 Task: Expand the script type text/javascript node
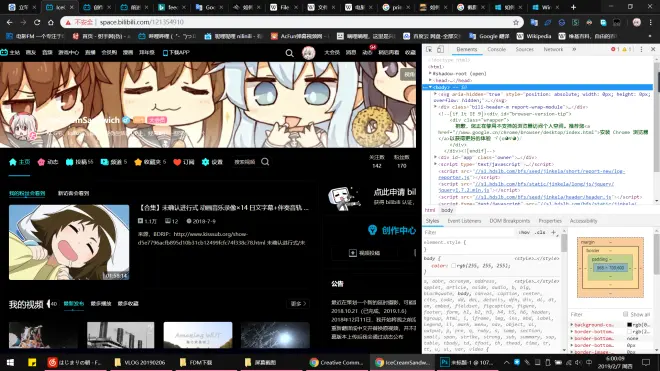(x=436, y=164)
